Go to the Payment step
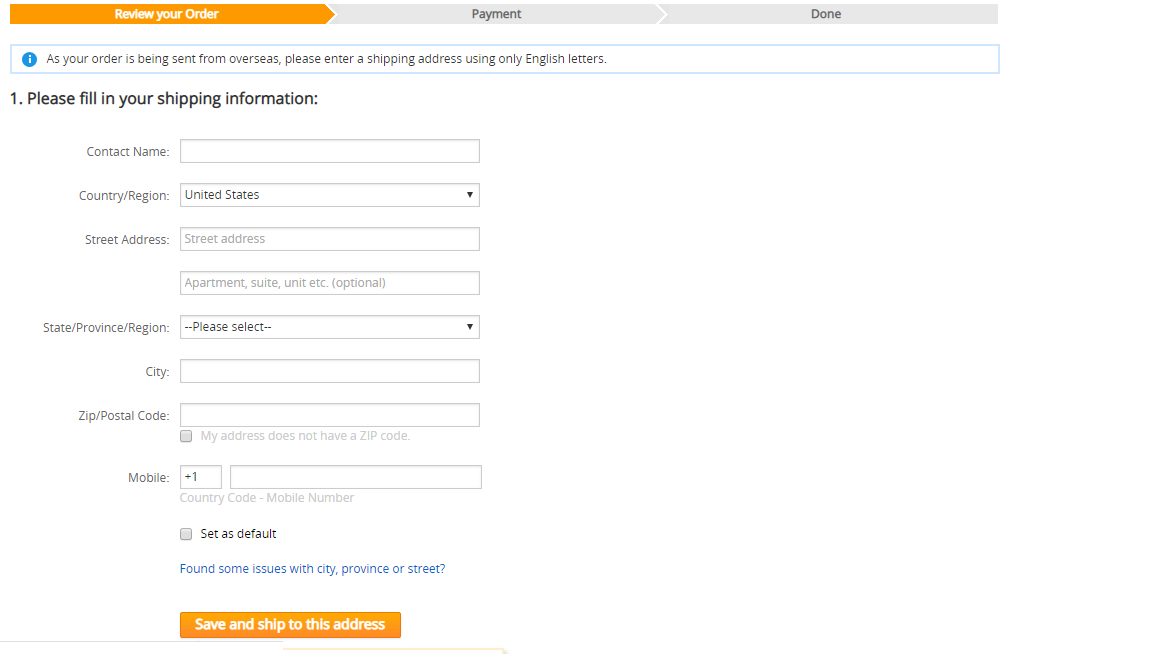The image size is (1172, 654). [x=496, y=14]
